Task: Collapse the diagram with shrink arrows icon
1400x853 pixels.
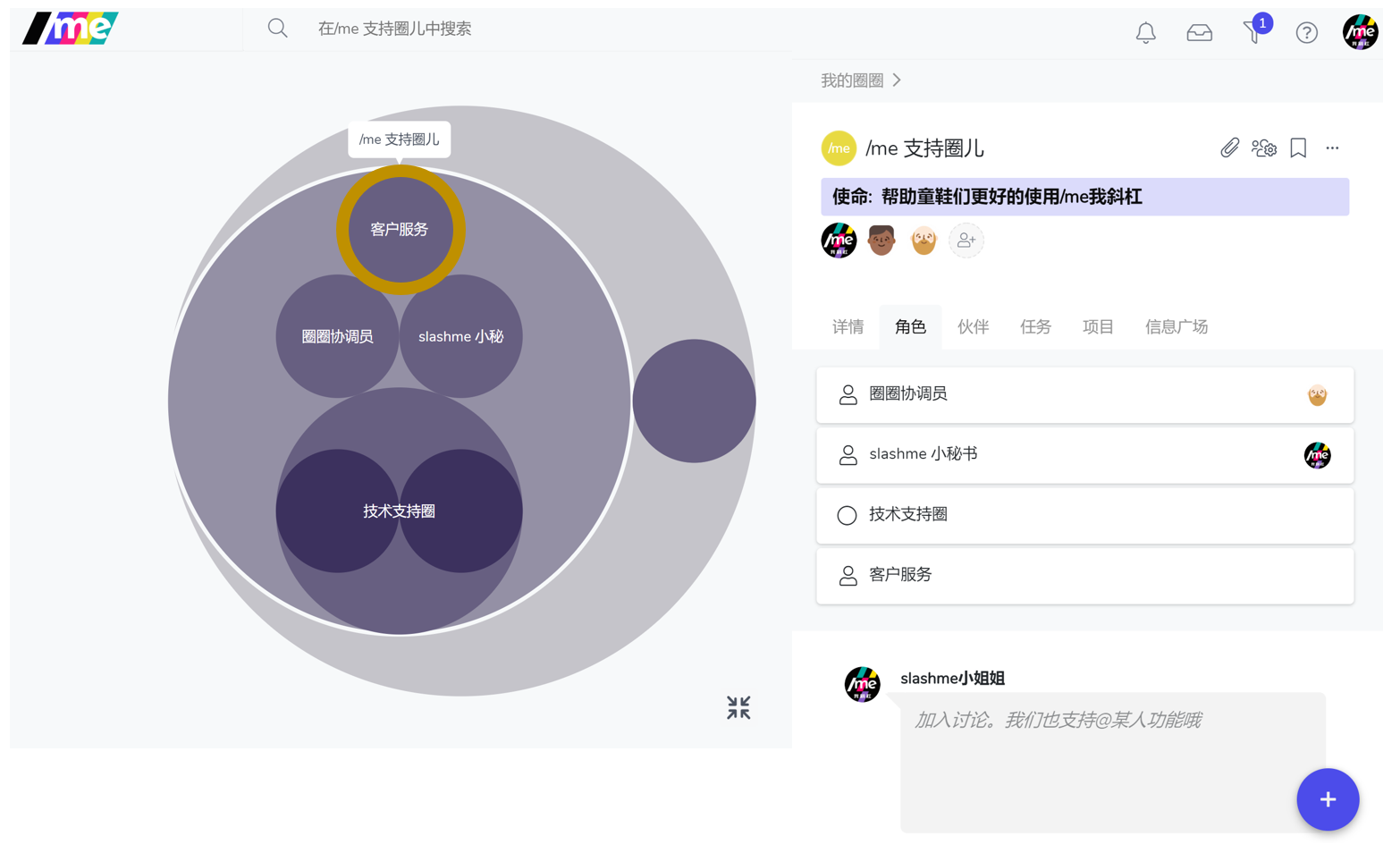Action: click(738, 708)
